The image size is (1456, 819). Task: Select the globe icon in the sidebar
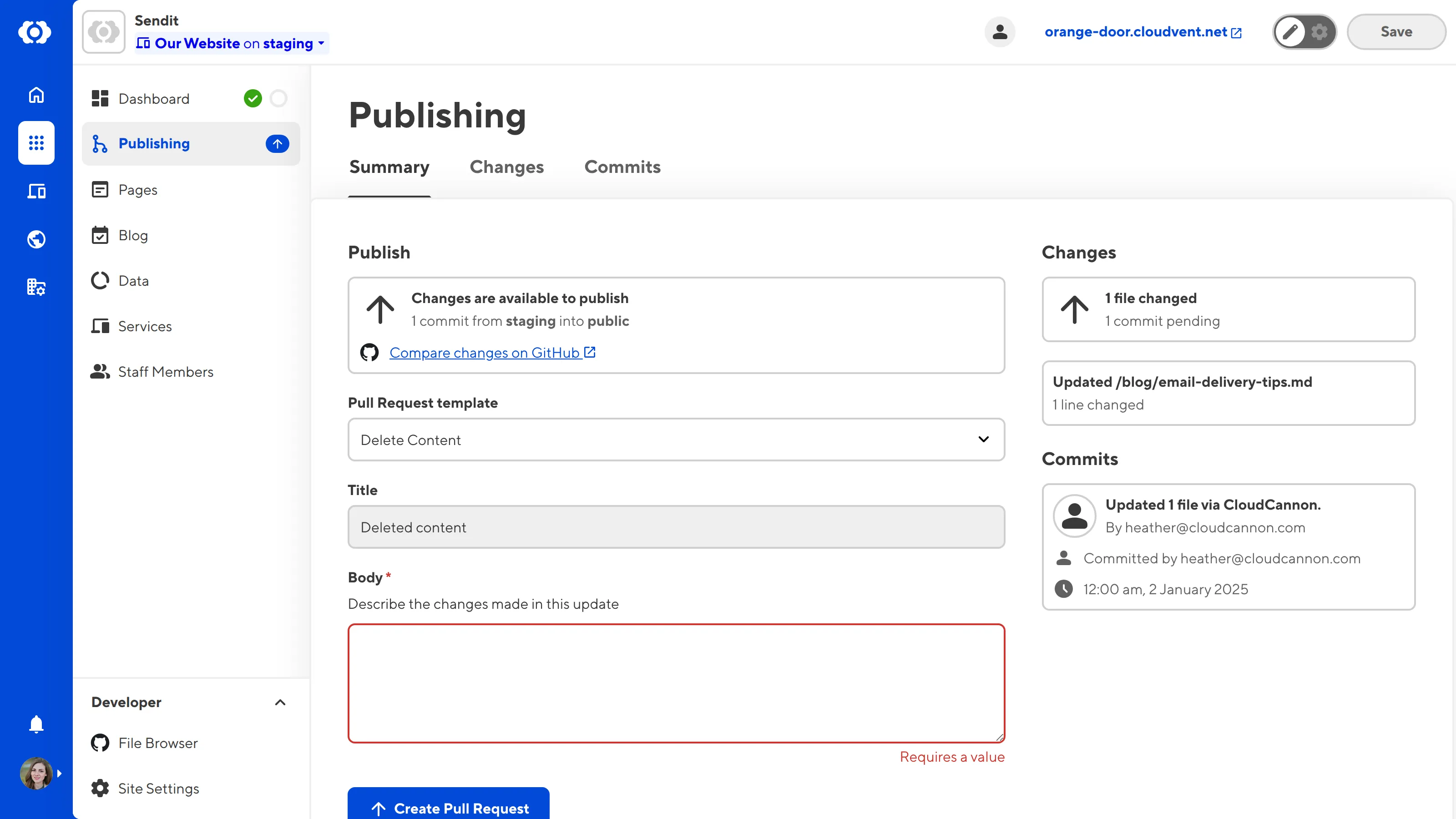click(36, 239)
